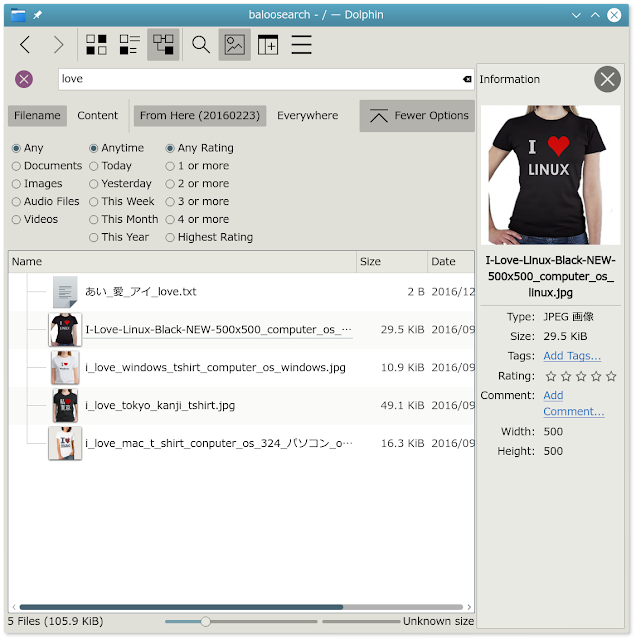Click the Split view icon
636x640 pixels.
coord(268,44)
